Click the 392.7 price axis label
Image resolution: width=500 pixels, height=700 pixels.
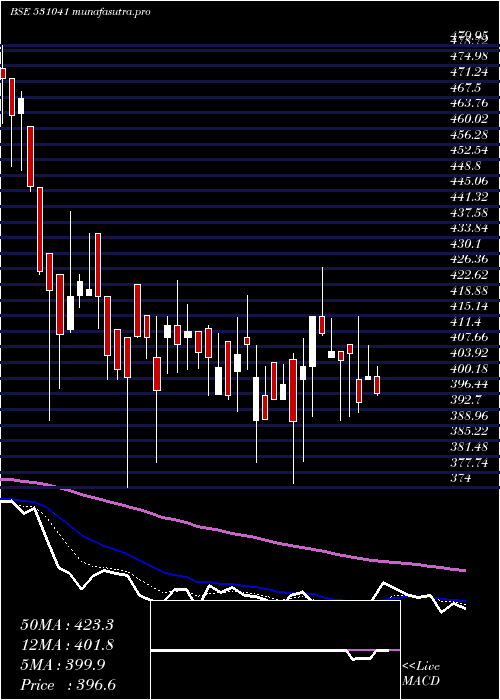coord(466,399)
